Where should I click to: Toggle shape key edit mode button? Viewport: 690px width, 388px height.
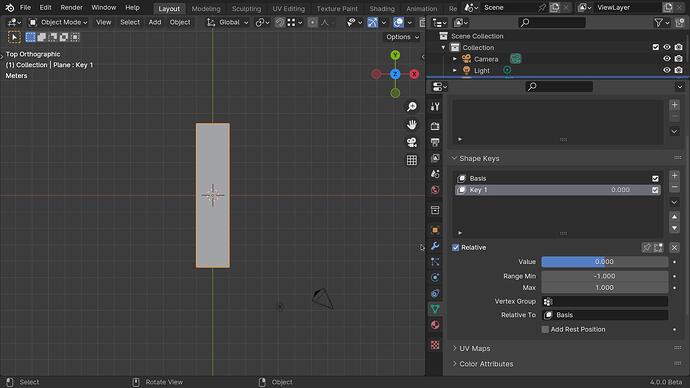pos(658,248)
